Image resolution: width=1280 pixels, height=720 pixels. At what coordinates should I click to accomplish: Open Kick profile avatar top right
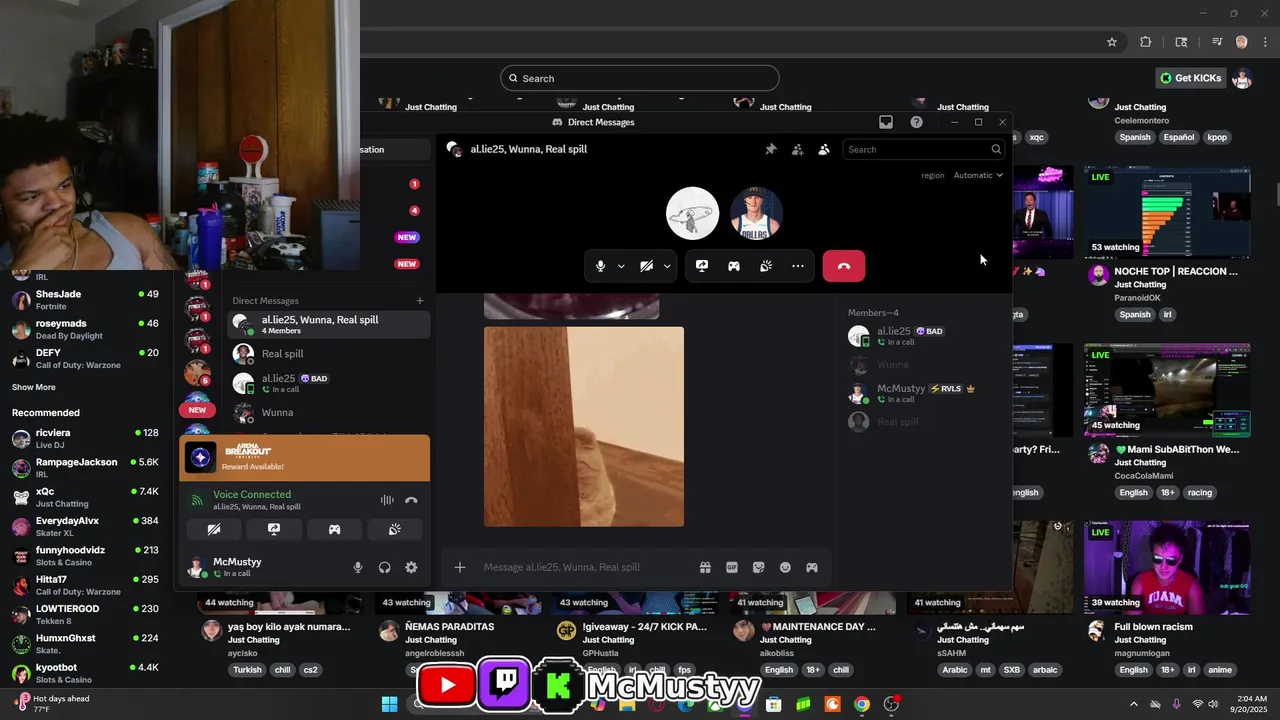click(1242, 78)
